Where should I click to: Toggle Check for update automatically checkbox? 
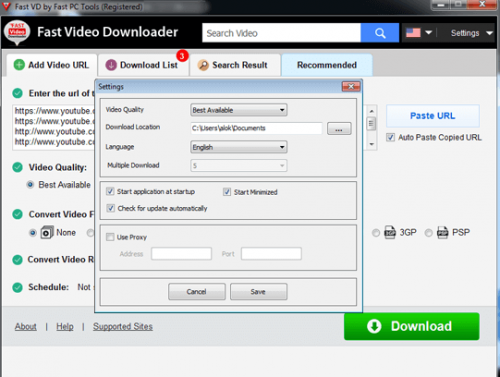(110, 208)
